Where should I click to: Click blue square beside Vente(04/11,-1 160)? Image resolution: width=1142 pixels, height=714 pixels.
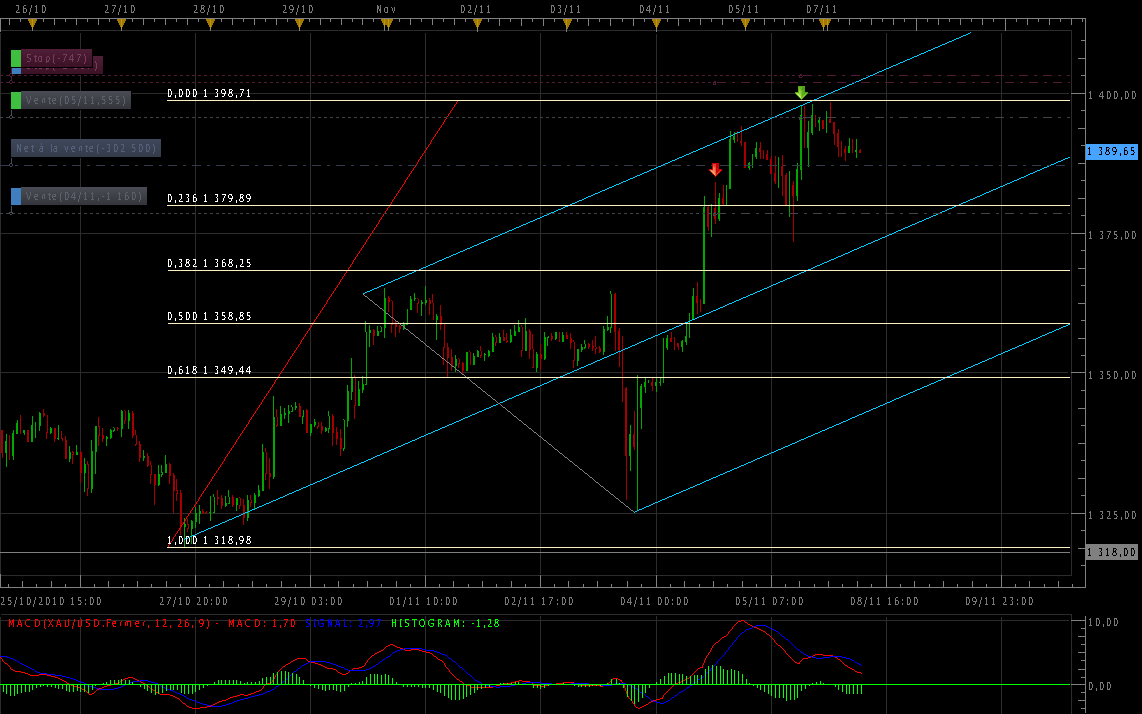pyautogui.click(x=16, y=196)
